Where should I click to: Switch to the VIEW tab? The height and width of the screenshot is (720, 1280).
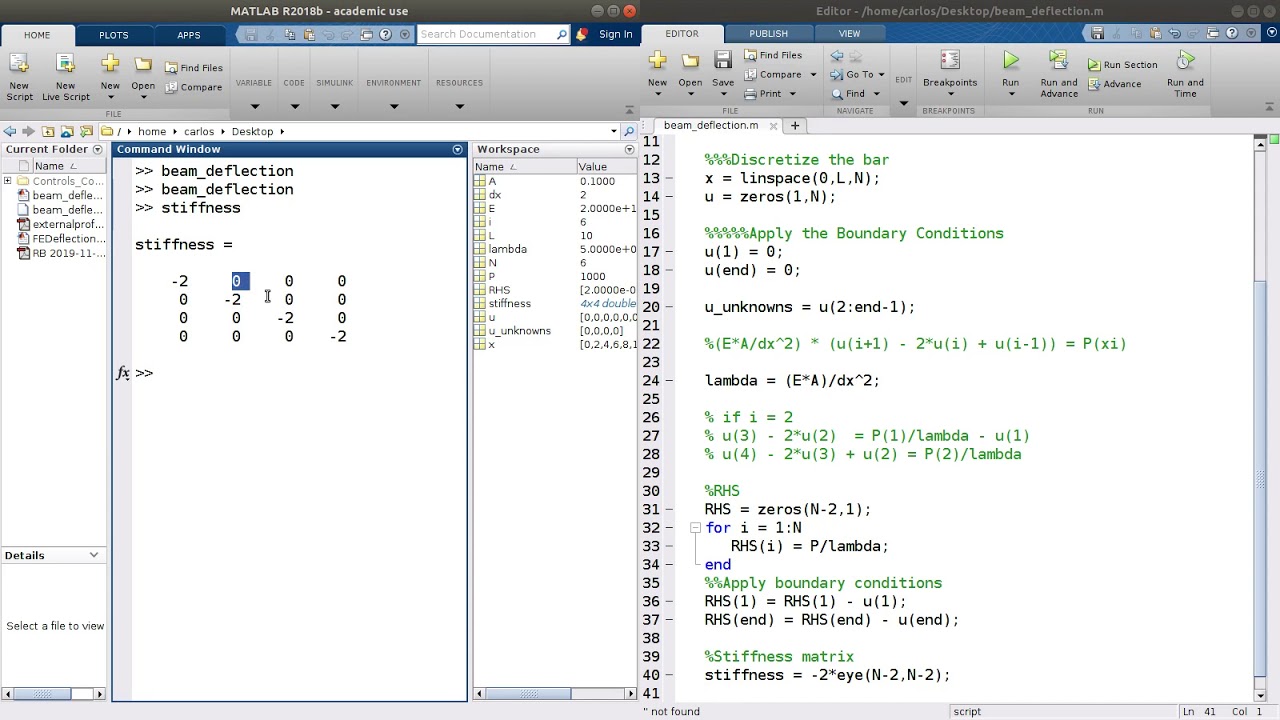tap(849, 34)
